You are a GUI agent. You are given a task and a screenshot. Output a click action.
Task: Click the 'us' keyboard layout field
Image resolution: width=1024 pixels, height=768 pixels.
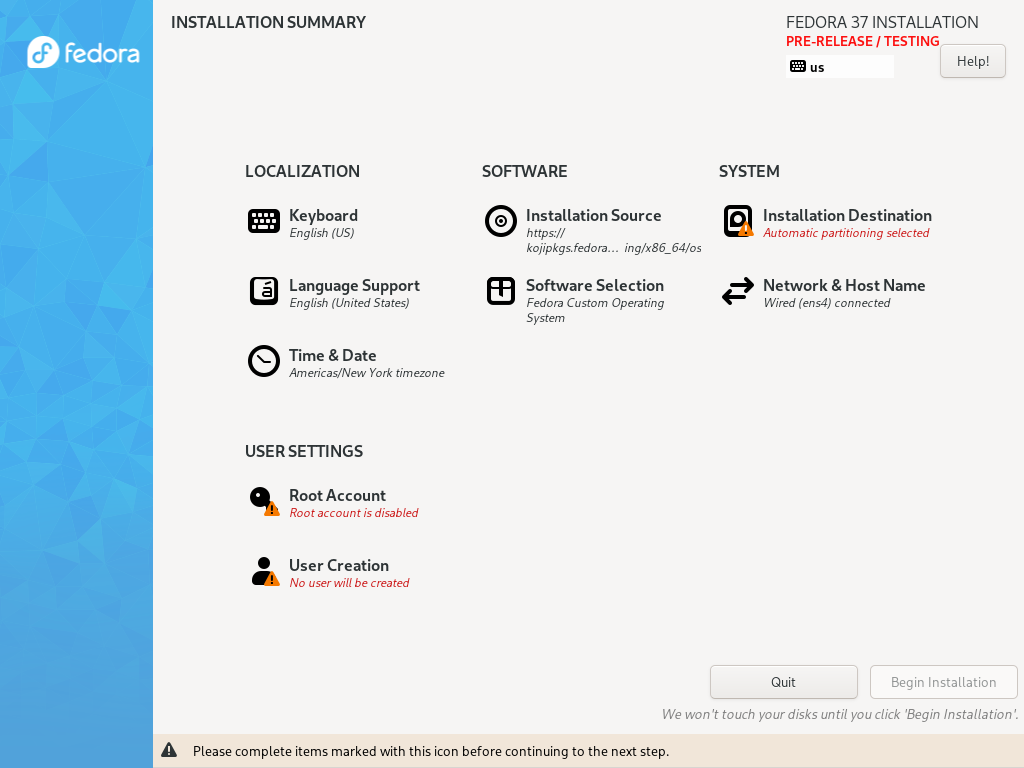pos(839,67)
